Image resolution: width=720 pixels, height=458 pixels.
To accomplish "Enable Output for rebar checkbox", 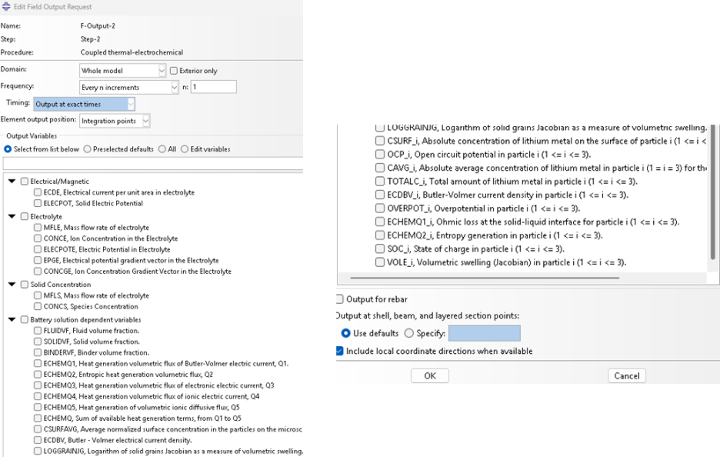I will 339,299.
